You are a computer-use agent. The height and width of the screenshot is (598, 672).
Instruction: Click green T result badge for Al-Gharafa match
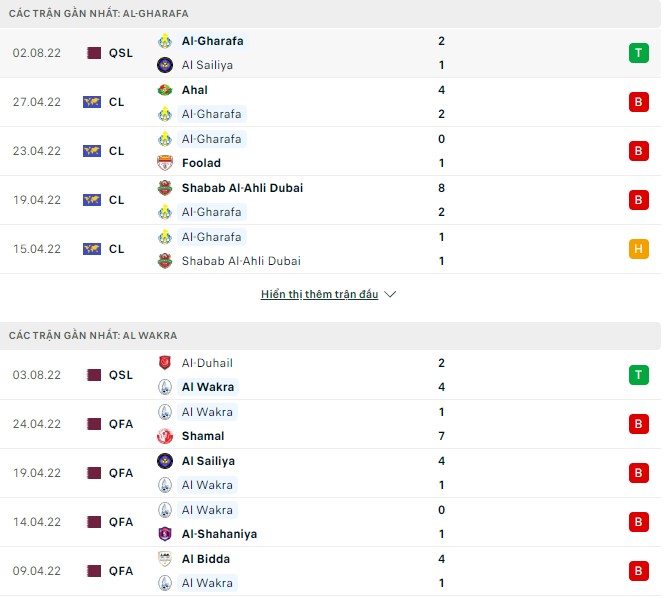coord(638,53)
